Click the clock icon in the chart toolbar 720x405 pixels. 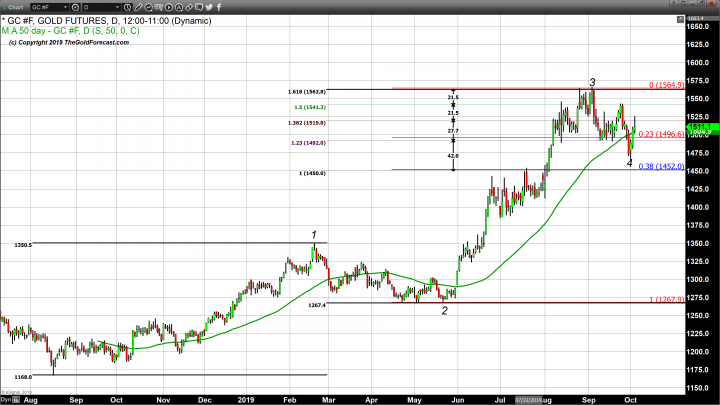[127, 7]
